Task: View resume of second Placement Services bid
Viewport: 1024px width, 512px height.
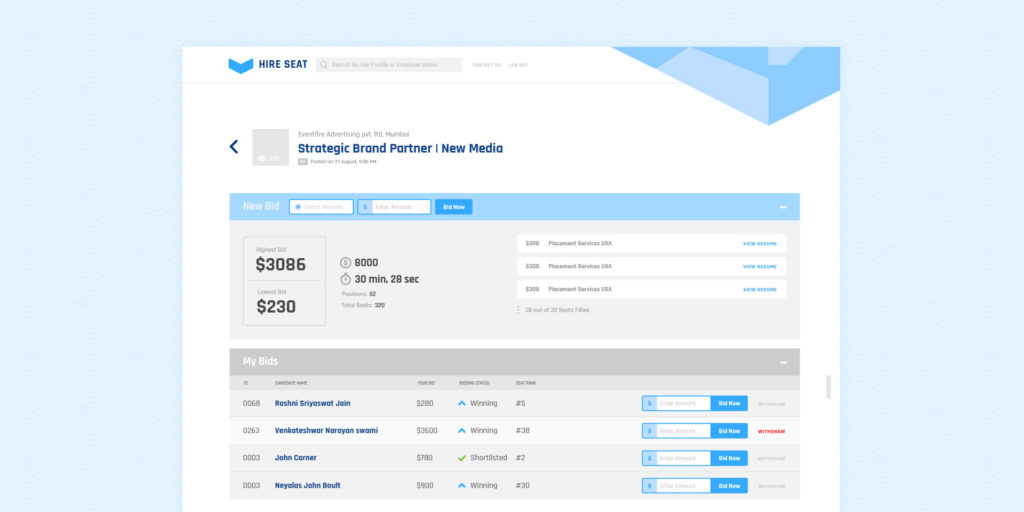Action: coord(760,266)
